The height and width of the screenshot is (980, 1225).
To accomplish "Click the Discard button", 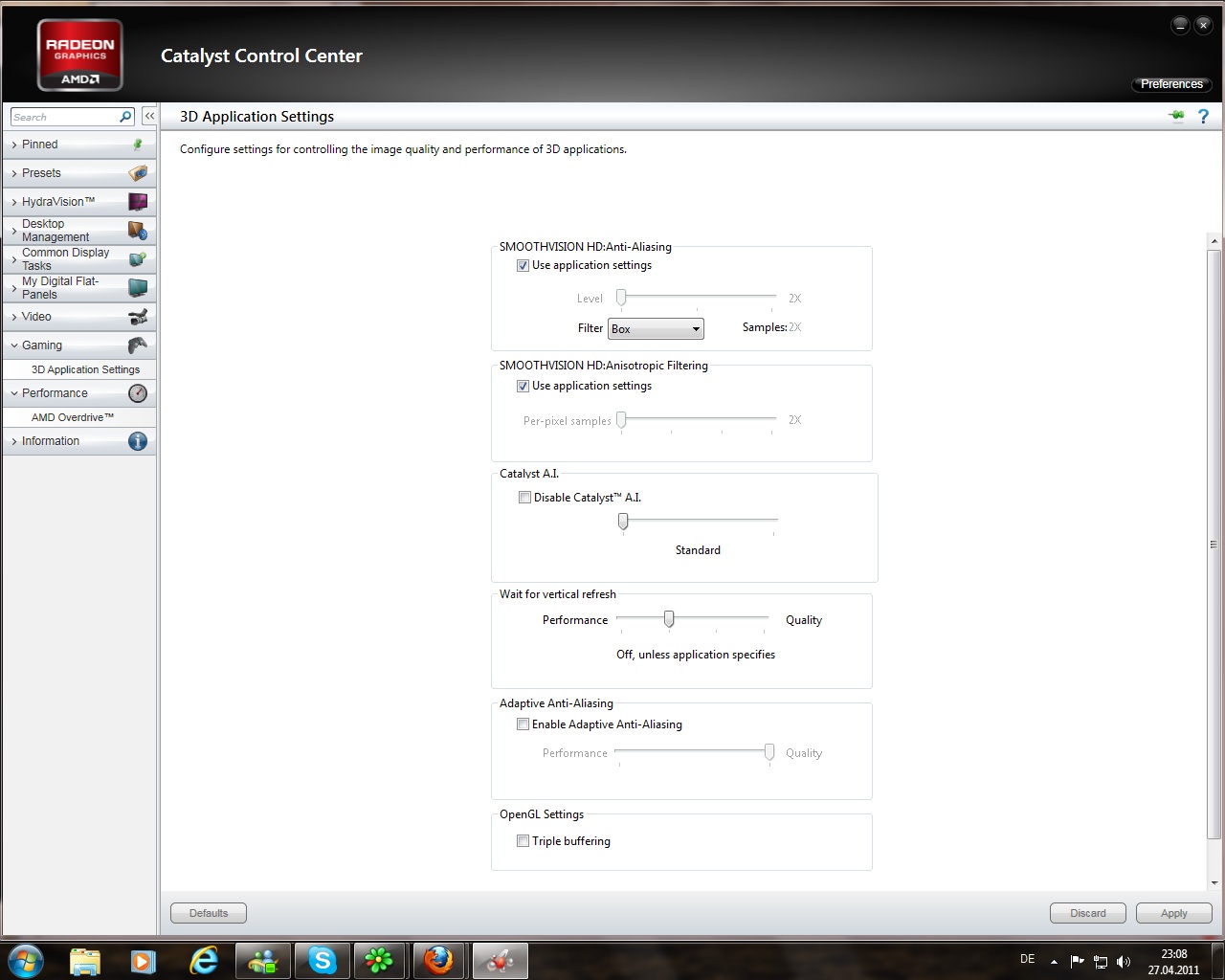I will click(x=1088, y=913).
